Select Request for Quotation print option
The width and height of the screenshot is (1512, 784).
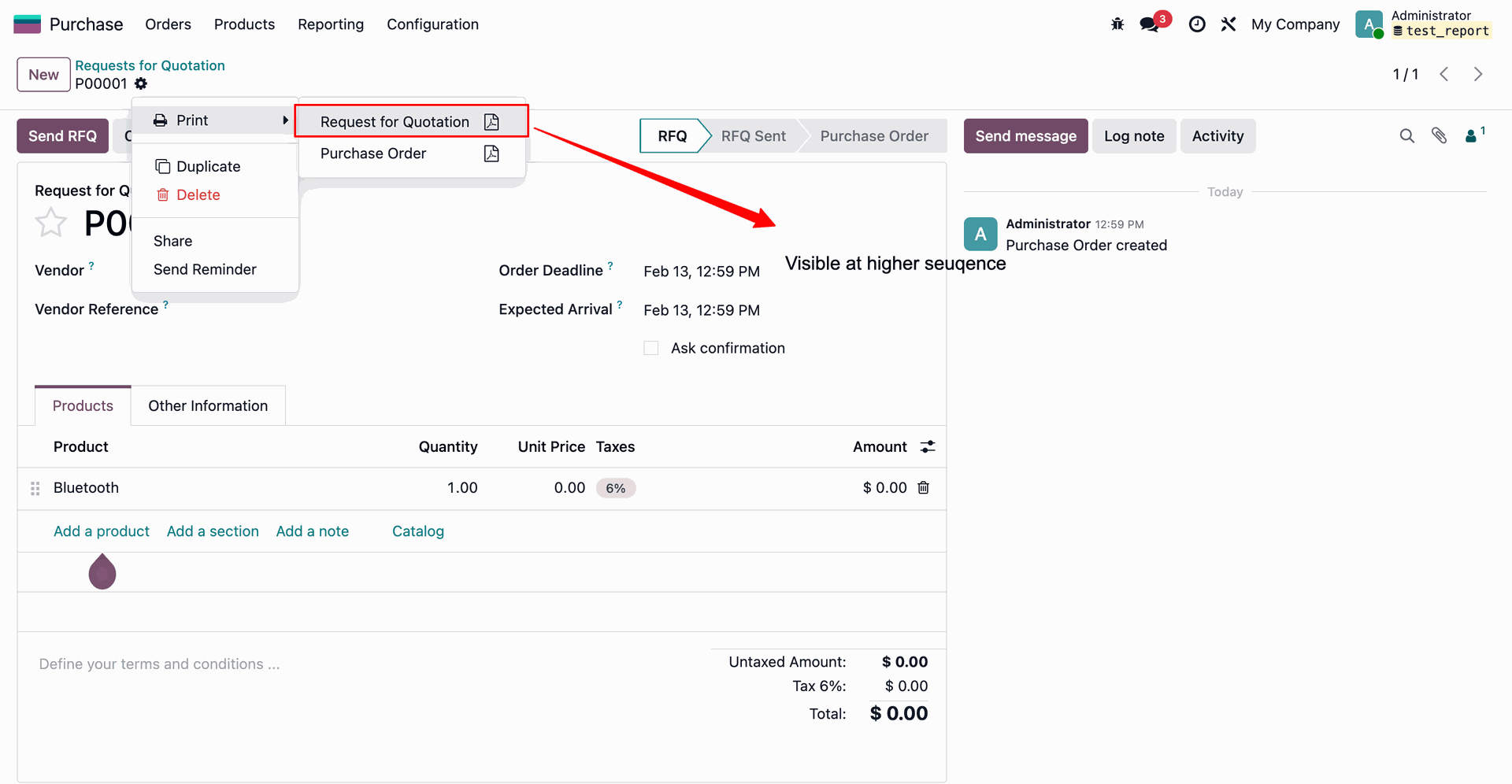[395, 122]
